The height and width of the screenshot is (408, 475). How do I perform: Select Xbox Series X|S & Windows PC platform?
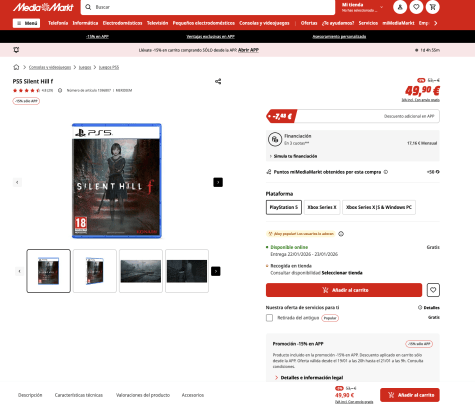(379, 207)
